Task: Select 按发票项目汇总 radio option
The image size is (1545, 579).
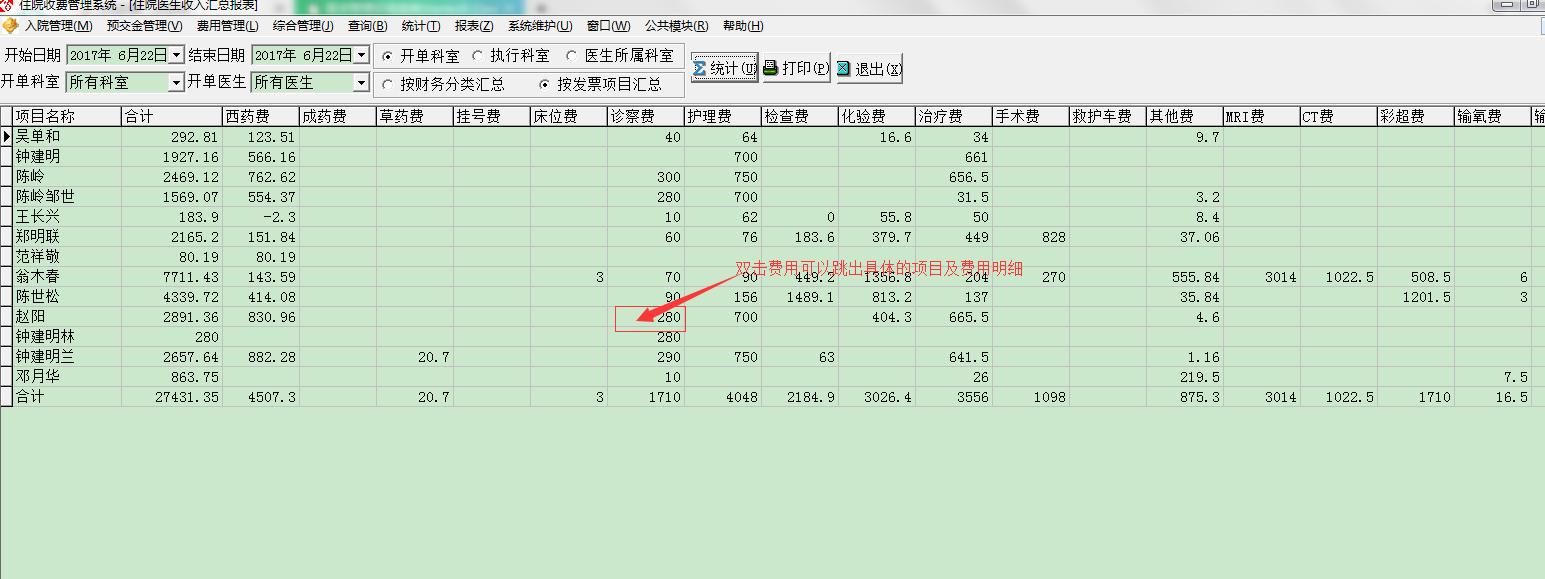Action: (544, 85)
